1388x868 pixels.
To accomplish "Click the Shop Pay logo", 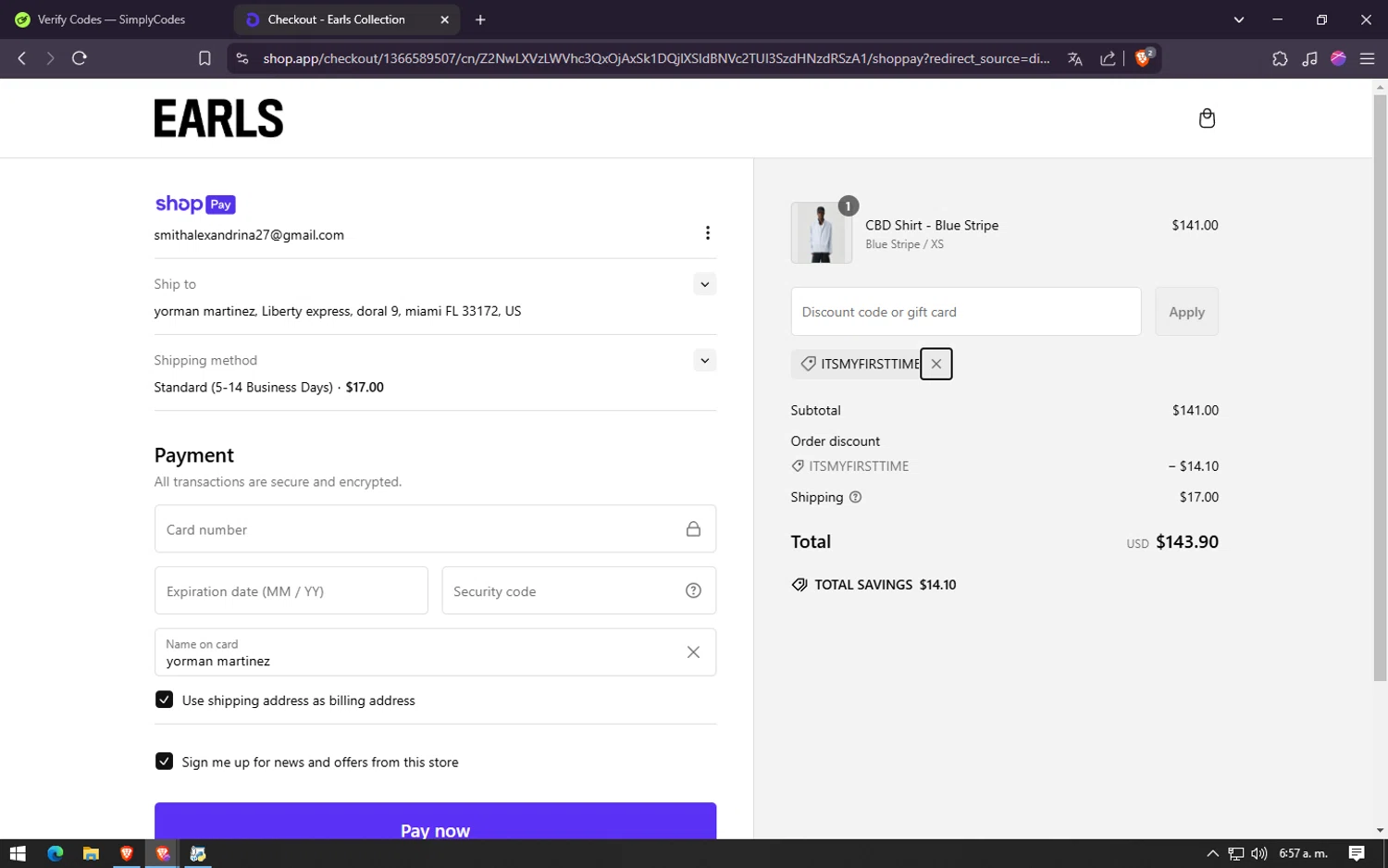I will coord(195,205).
